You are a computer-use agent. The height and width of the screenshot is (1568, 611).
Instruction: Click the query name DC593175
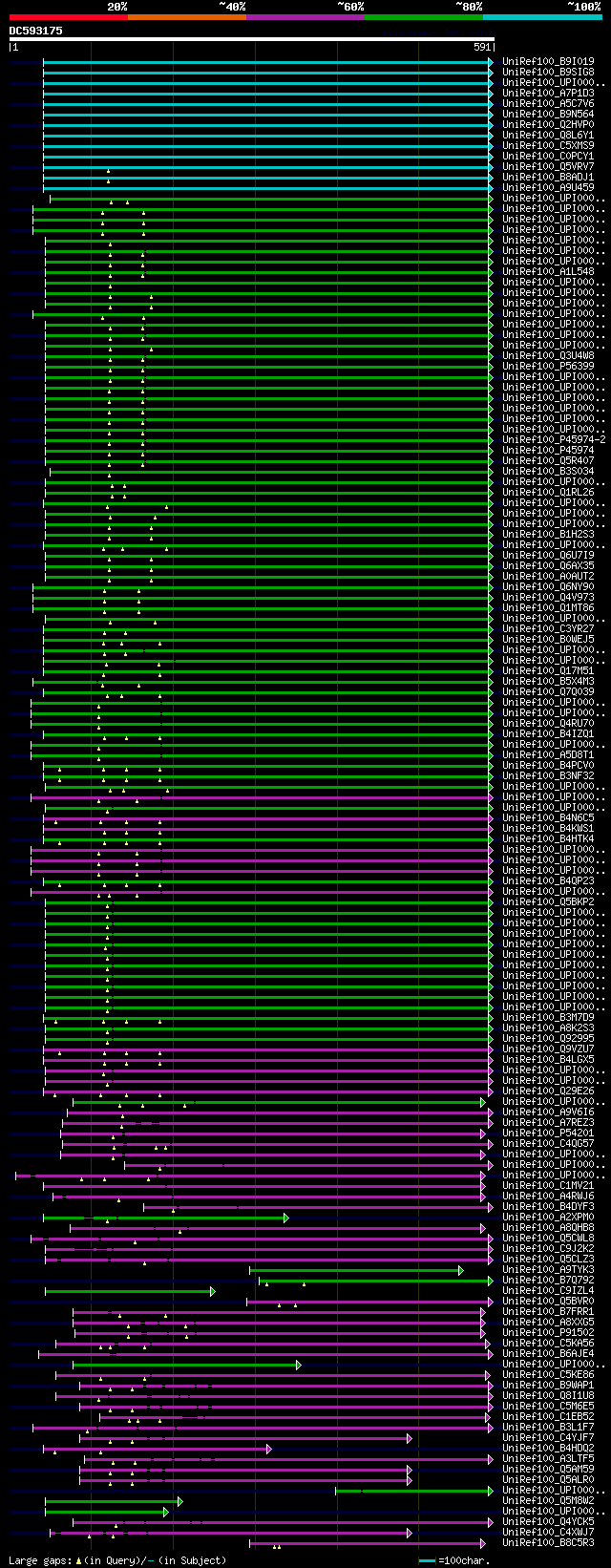[36, 31]
